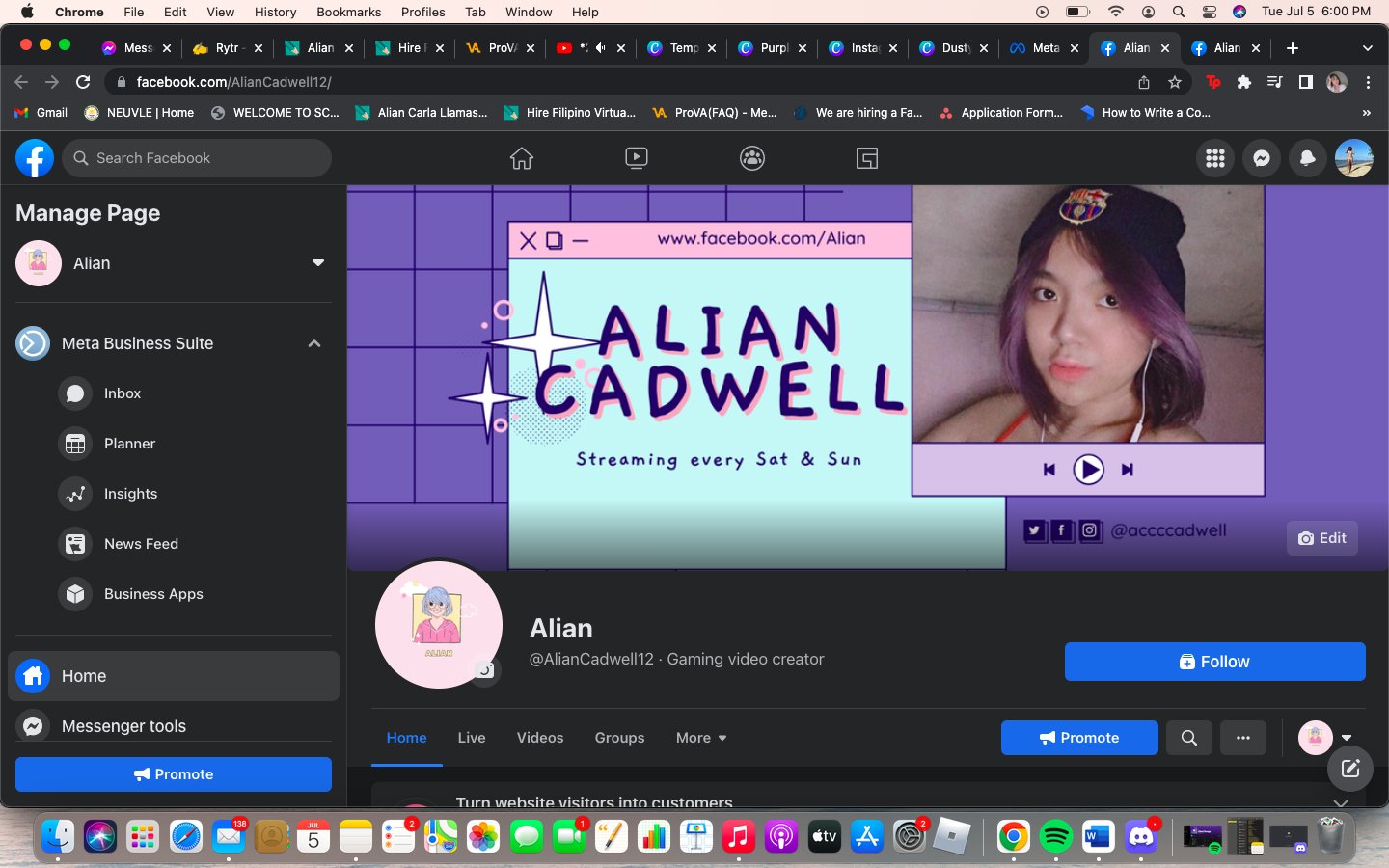Click the Promote button beside page tabs
This screenshot has height=868, width=1389.
point(1079,738)
